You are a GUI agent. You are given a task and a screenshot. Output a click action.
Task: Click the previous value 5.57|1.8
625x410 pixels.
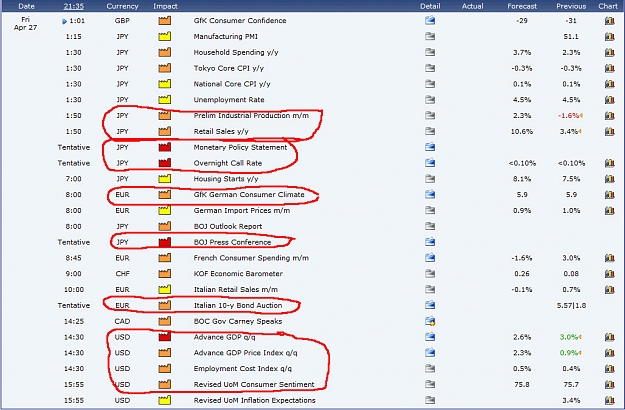point(571,305)
